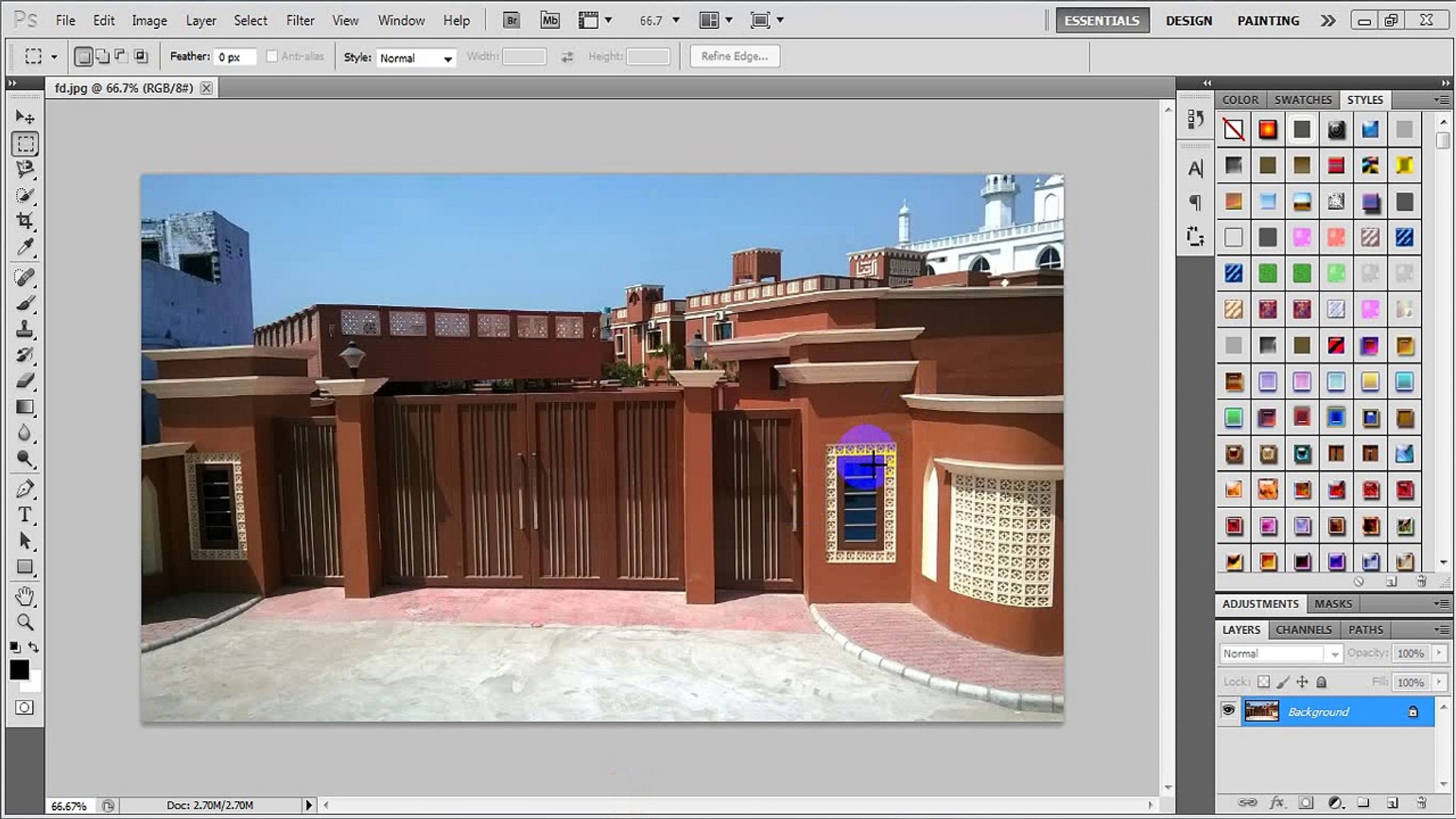Hide the Background layer eye icon
Image resolution: width=1456 pixels, height=819 pixels.
coord(1228,711)
